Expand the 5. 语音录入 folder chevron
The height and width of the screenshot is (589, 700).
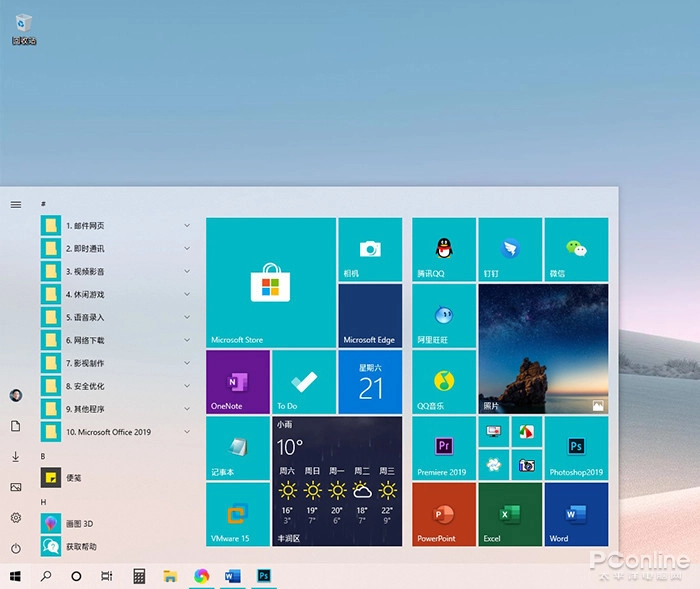(187, 317)
